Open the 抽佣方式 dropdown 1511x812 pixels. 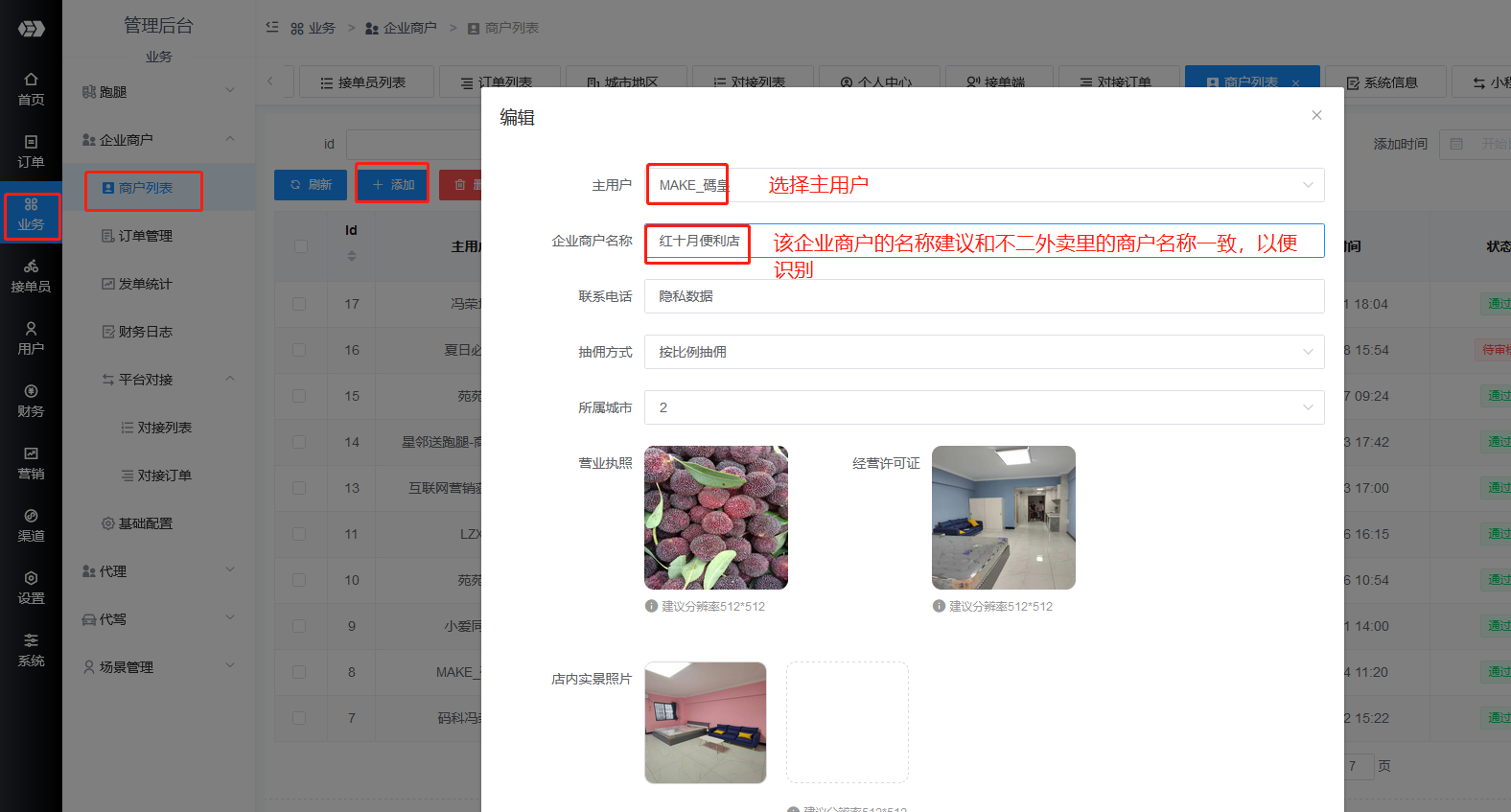click(985, 352)
